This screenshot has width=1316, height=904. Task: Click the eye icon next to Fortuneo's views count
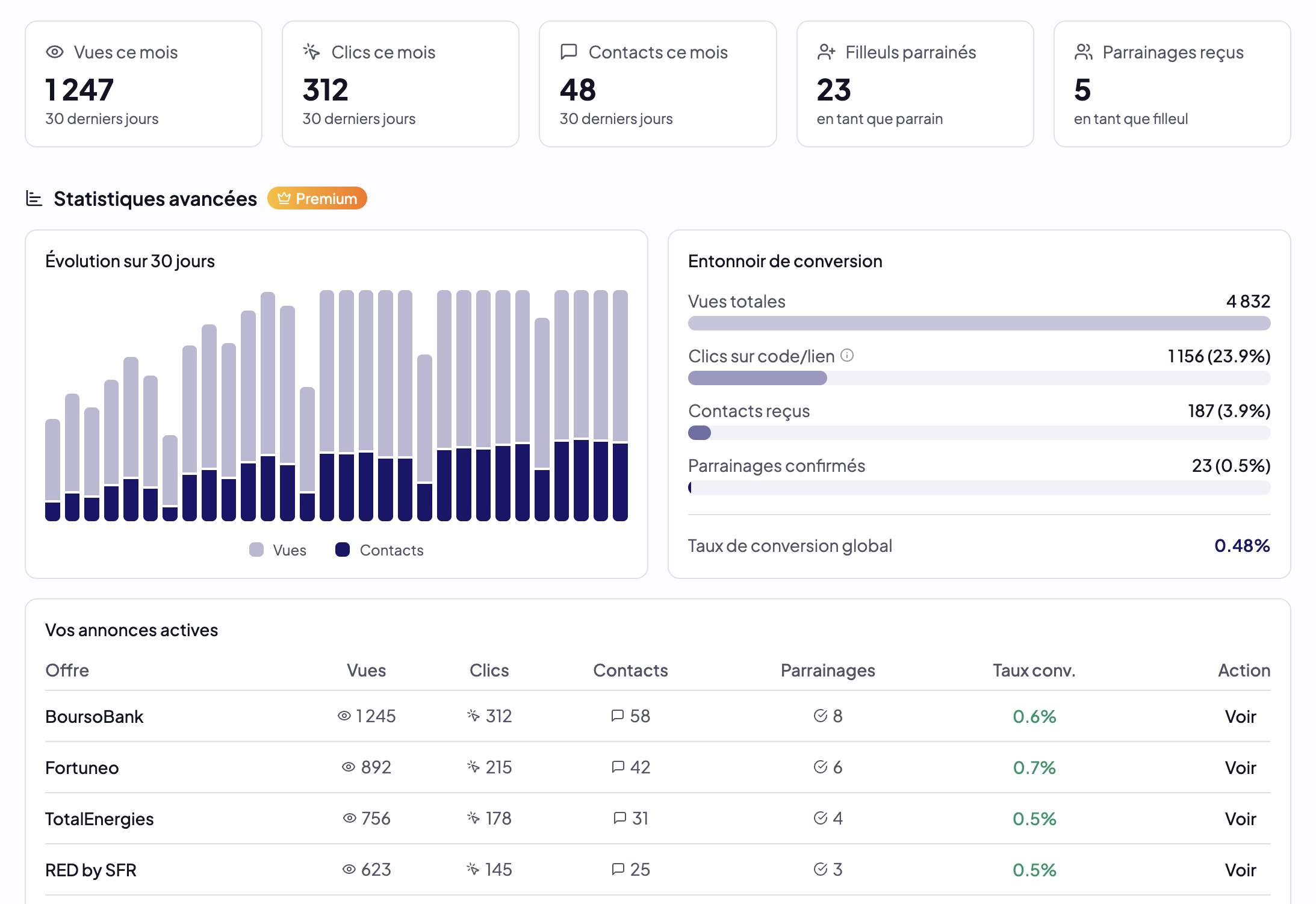[348, 767]
